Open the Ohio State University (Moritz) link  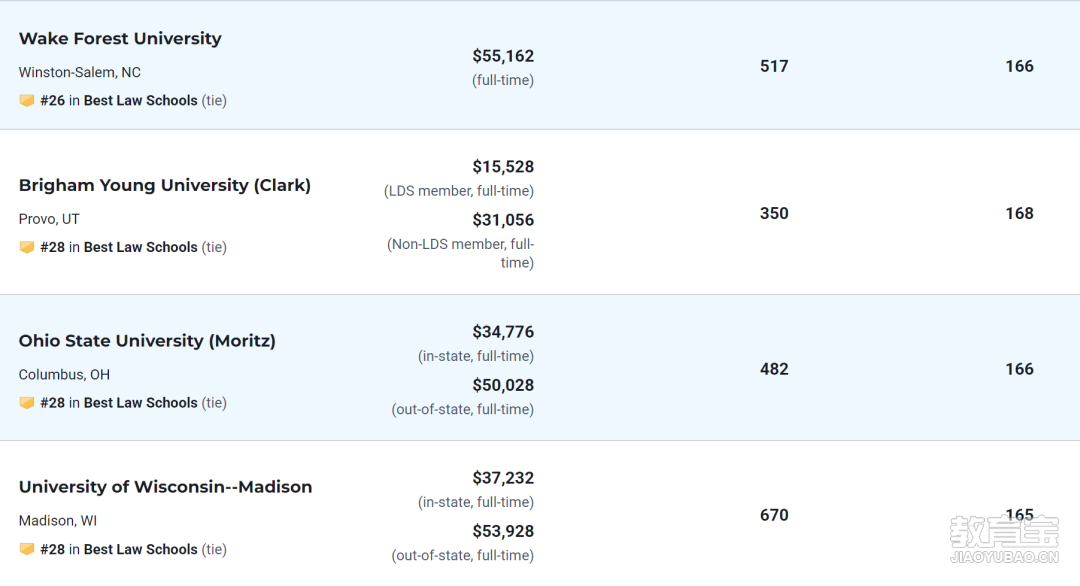147,341
